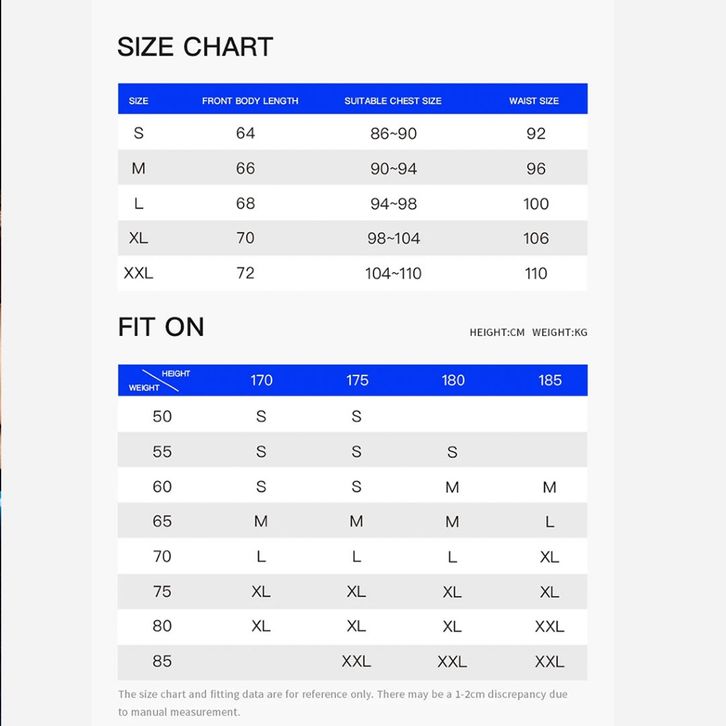The width and height of the screenshot is (726, 726).
Task: Select the SUITABLE CHEST SIZE column header
Action: tap(393, 101)
